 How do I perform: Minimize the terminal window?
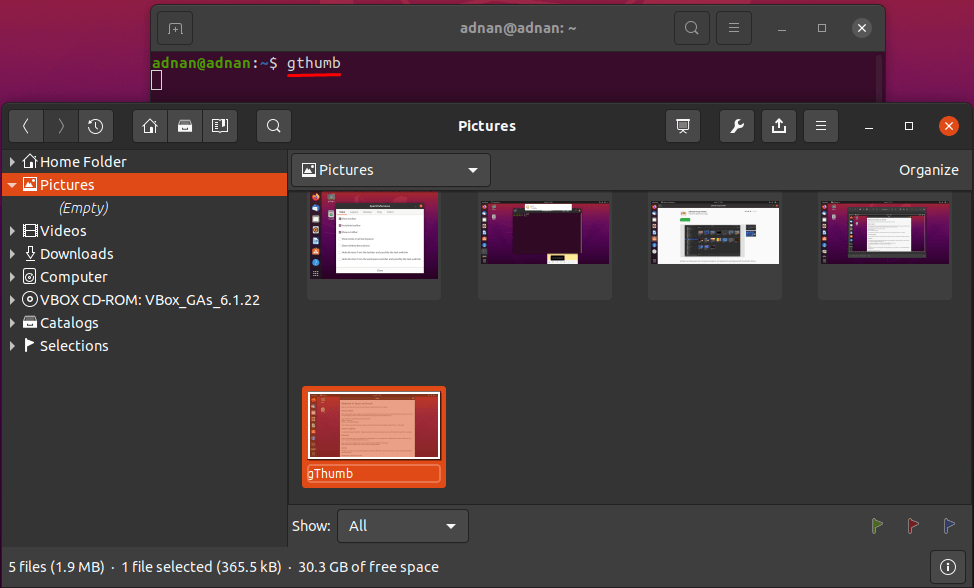[782, 28]
